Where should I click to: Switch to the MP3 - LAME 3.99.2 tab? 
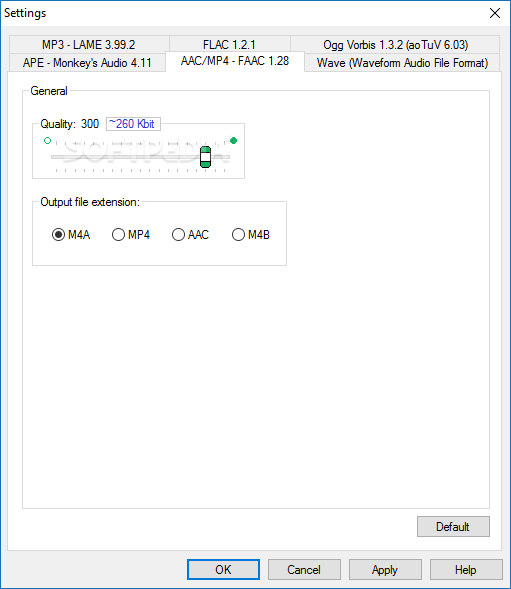click(x=89, y=44)
